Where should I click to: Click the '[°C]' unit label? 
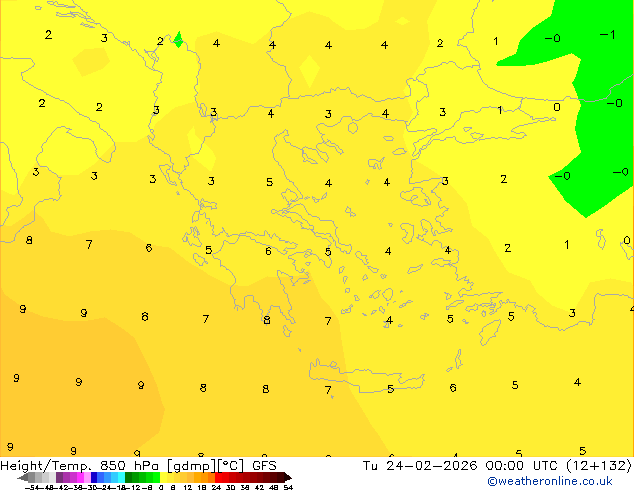231,466
